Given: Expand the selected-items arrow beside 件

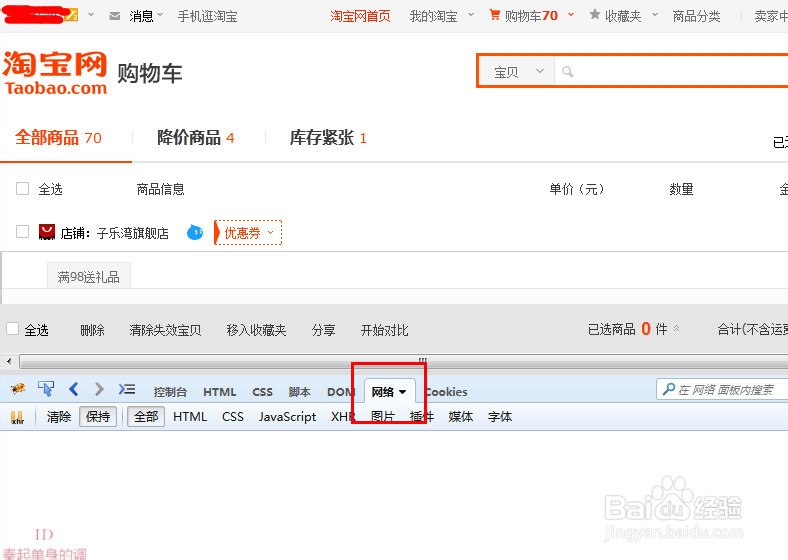Looking at the screenshot, I should tap(676, 328).
